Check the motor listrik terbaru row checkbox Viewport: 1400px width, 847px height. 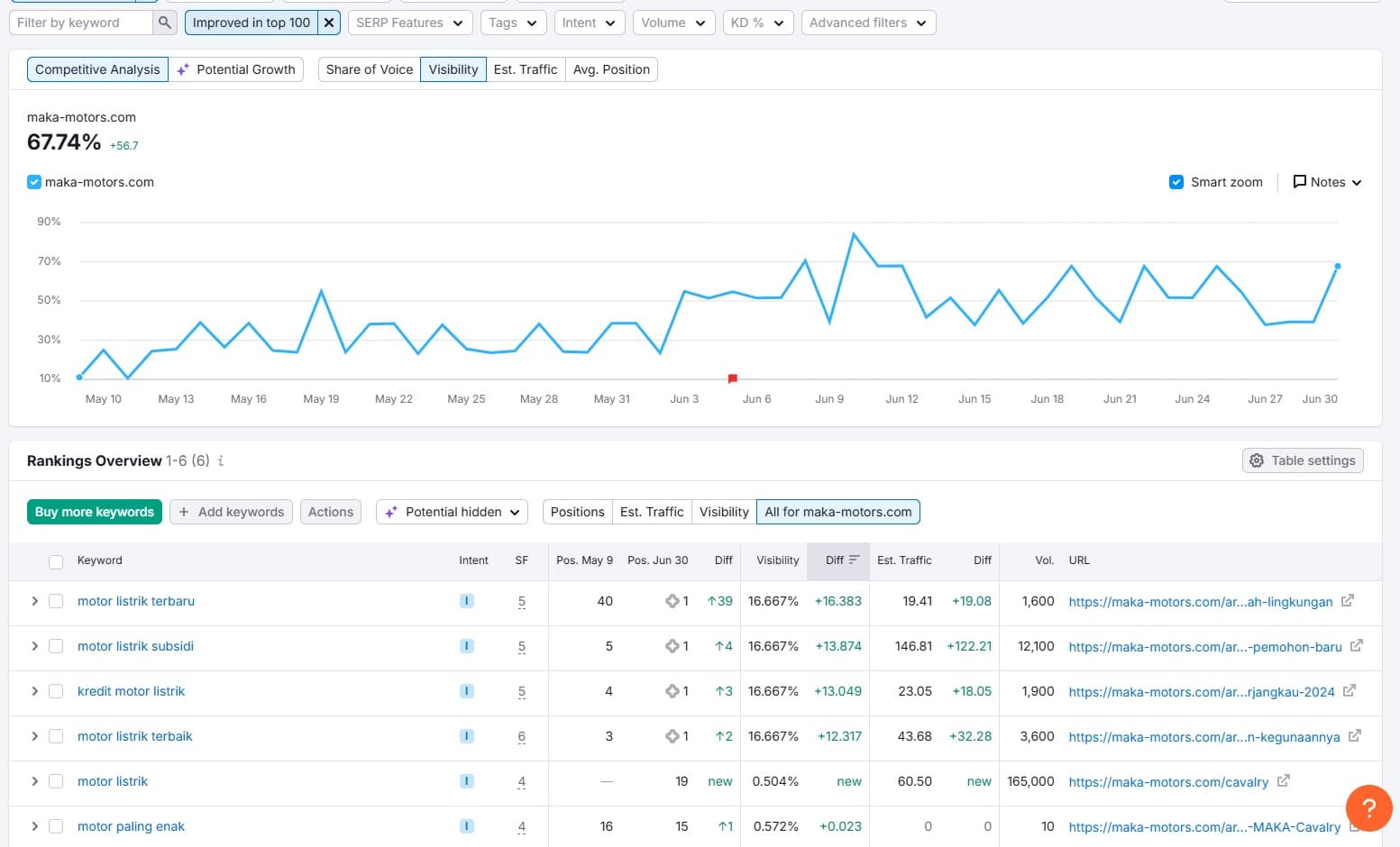[56, 601]
